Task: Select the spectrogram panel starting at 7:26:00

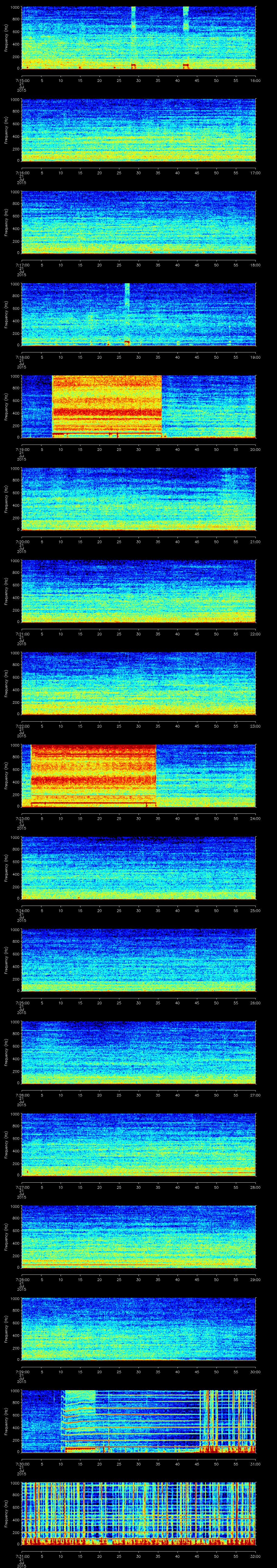Action: (x=139, y=1052)
